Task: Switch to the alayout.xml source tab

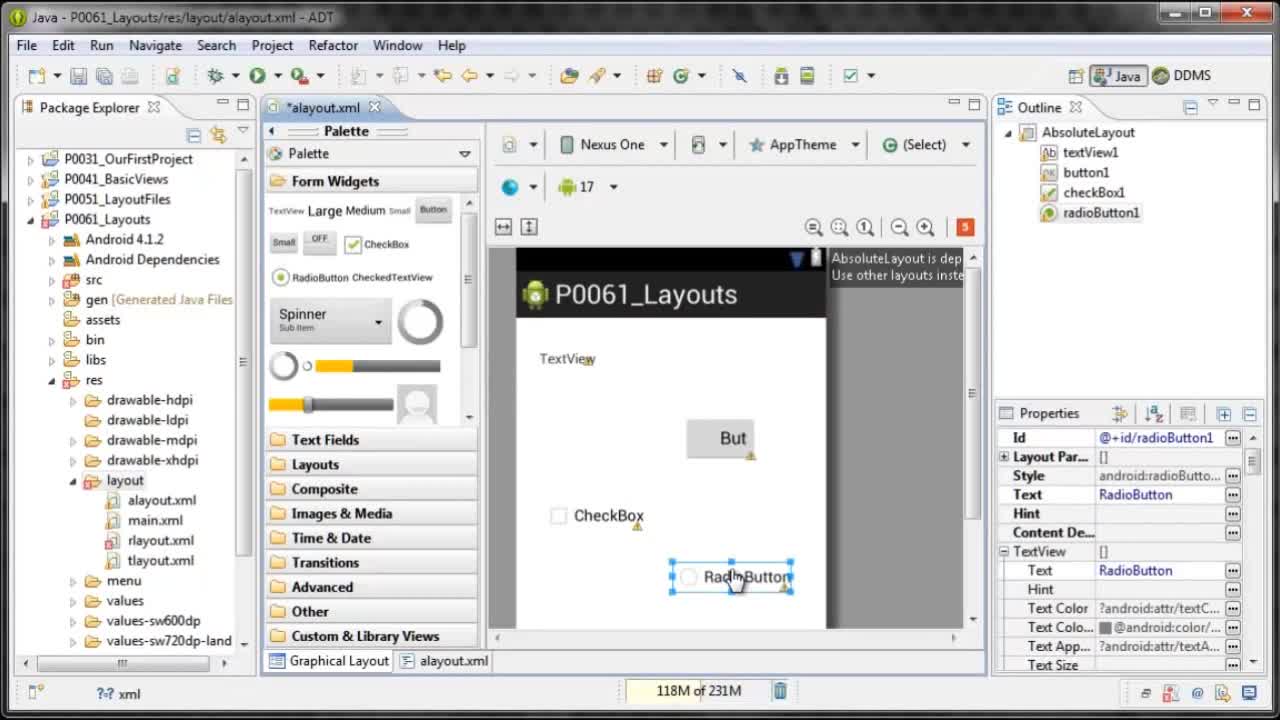Action: 444,661
